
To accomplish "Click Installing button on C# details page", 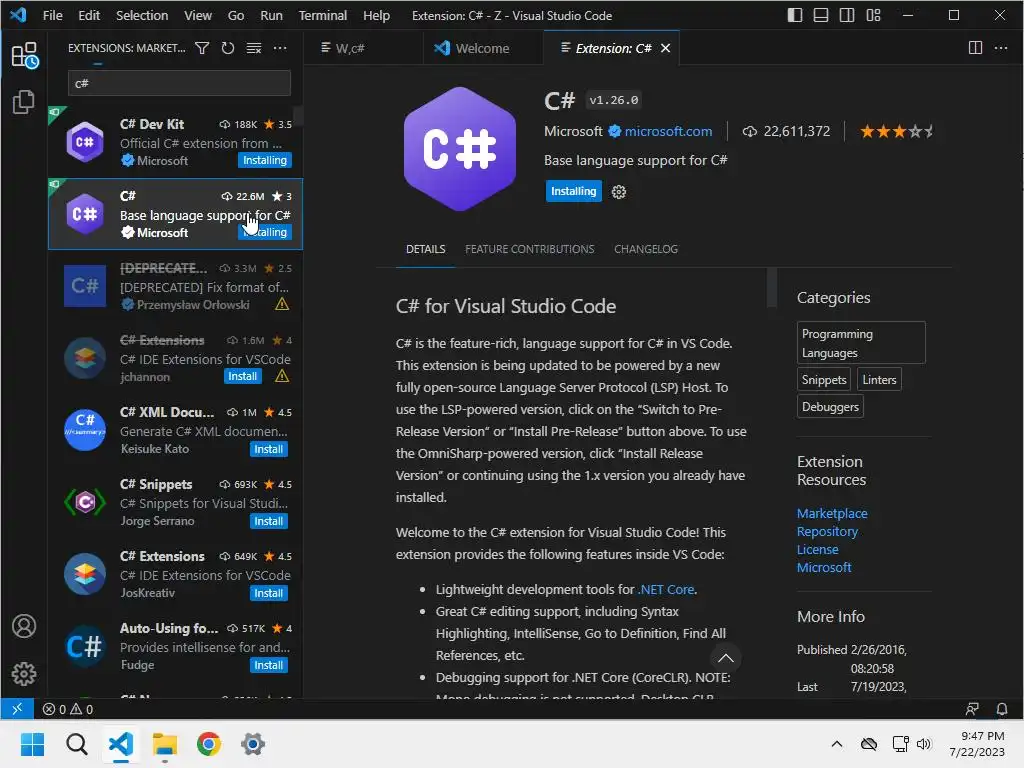I will tap(573, 191).
